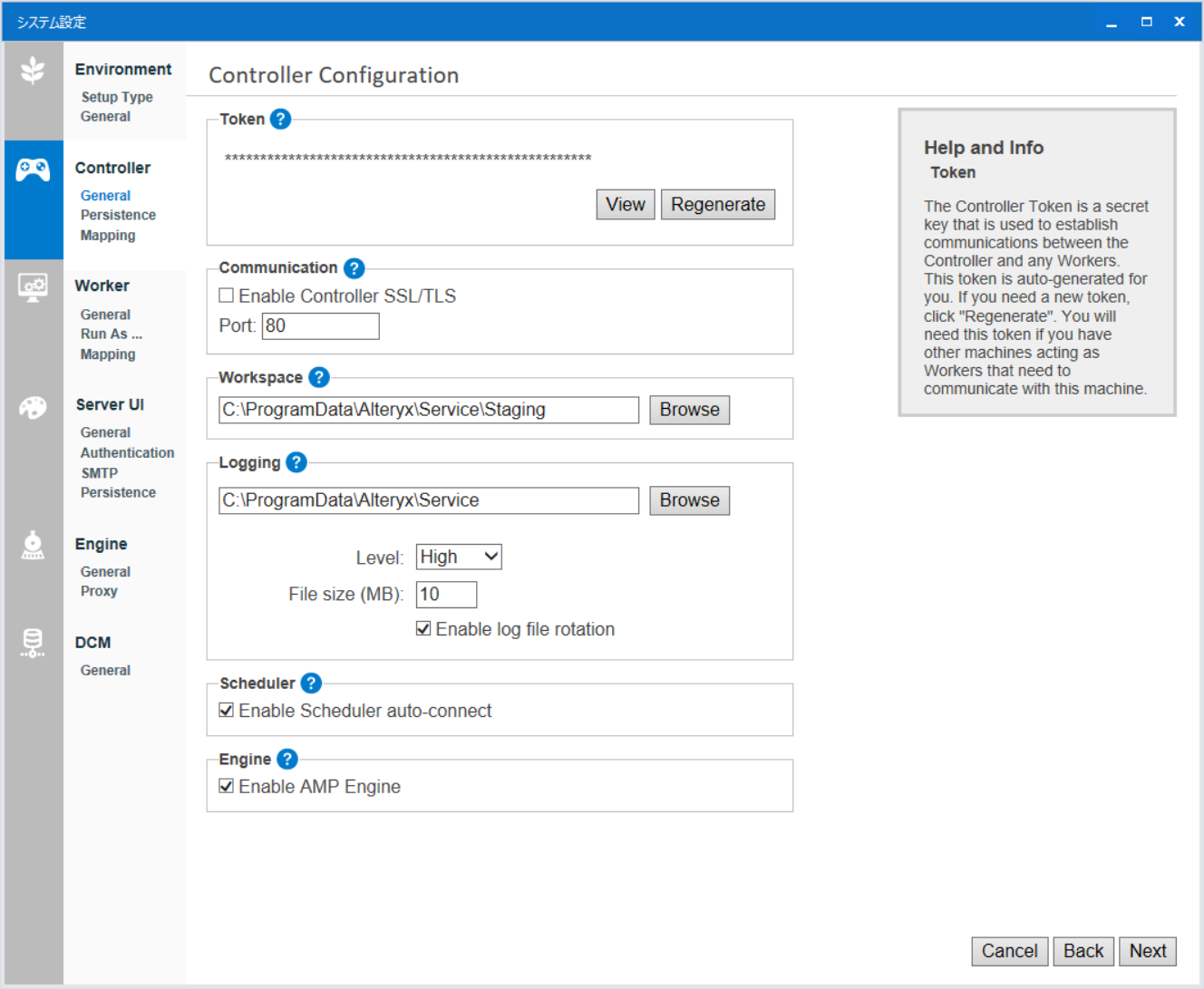The image size is (1204, 989).
Task: Click the Engine robot icon in sidebar
Action: pos(34,546)
